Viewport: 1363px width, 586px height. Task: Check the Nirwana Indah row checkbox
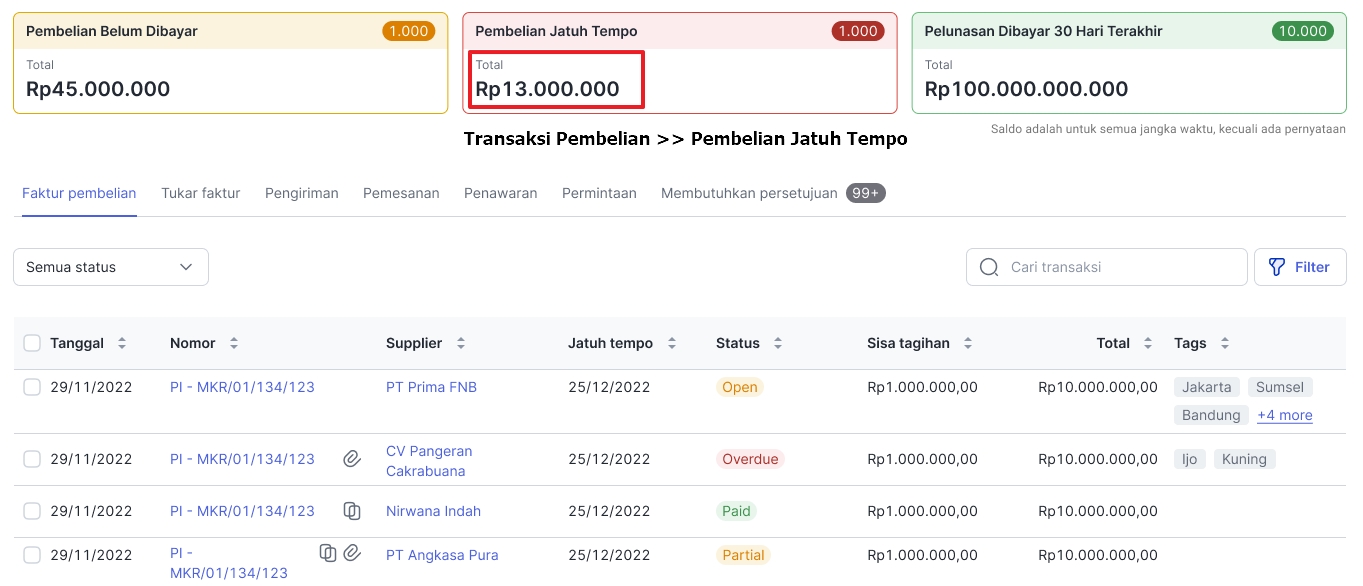coord(32,511)
